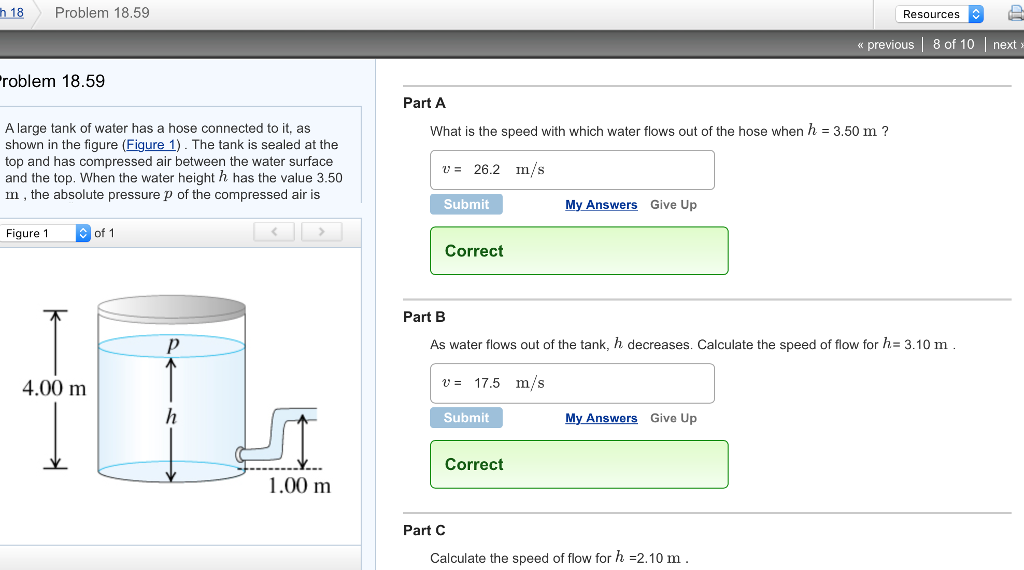
Task: Click Give Up for Part B
Action: (673, 418)
